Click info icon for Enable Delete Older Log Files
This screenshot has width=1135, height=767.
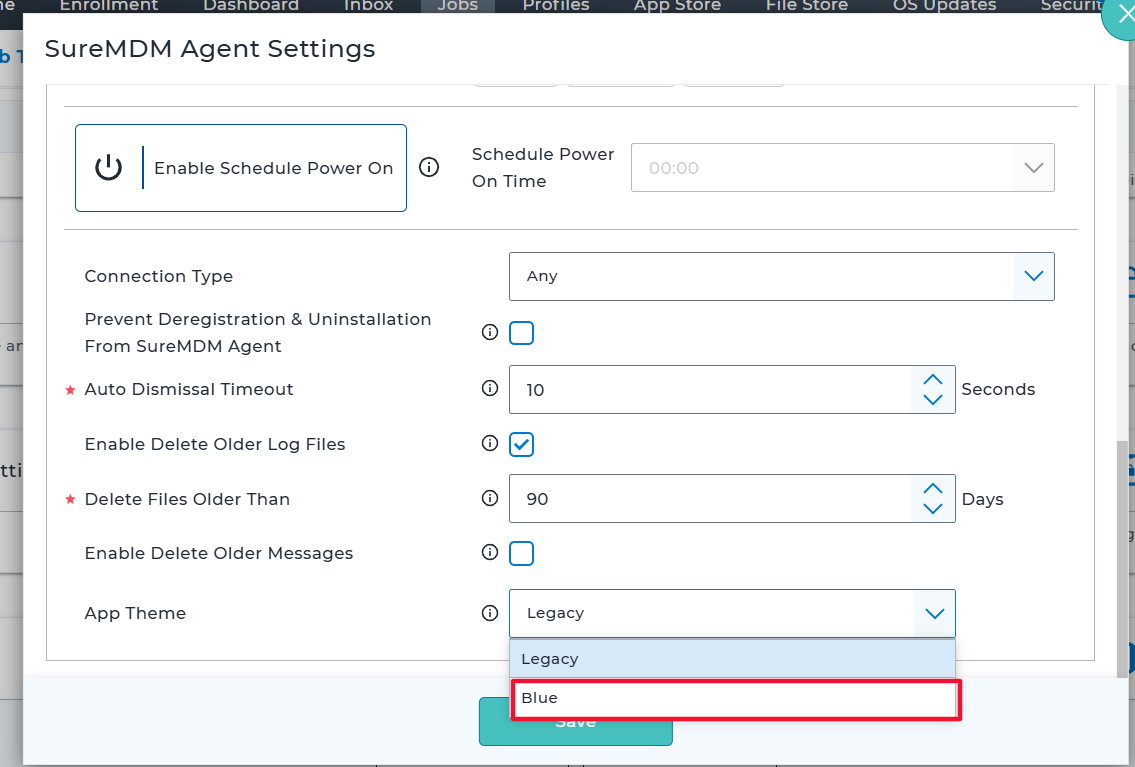490,444
